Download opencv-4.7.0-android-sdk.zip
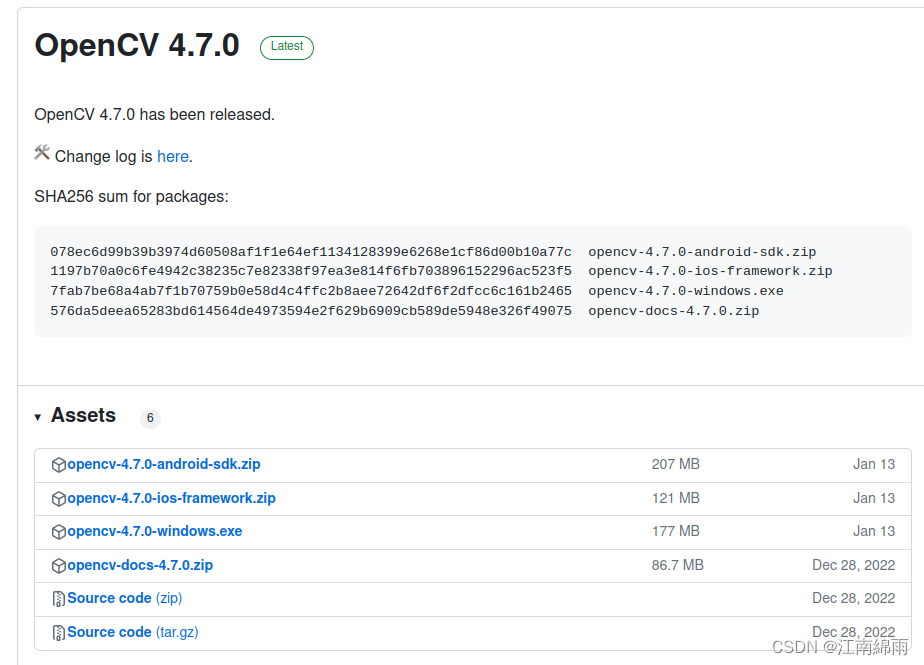924x665 pixels. 164,465
